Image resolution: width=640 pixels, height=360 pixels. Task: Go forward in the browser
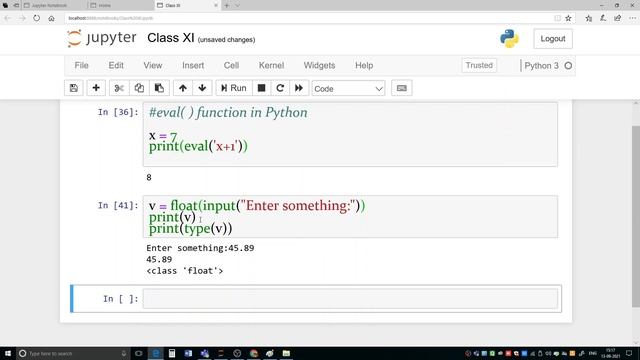coord(22,18)
